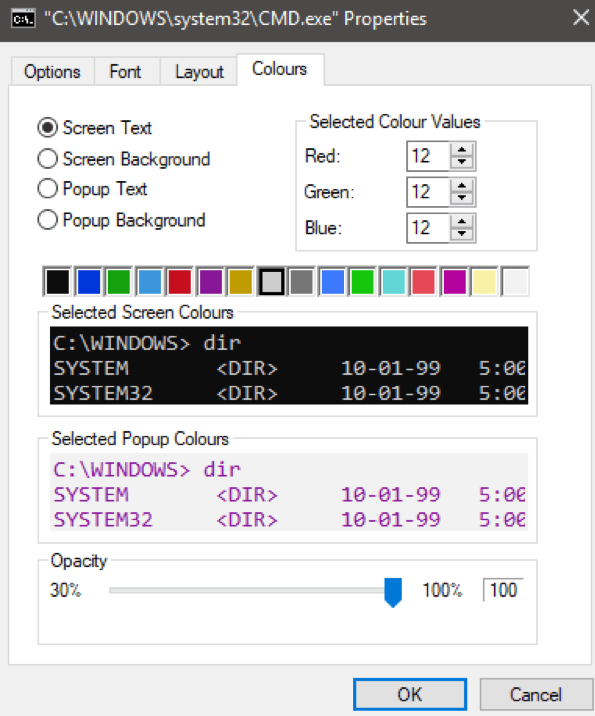Increase the Red value with up arrow
The image size is (595, 716).
pos(462,150)
